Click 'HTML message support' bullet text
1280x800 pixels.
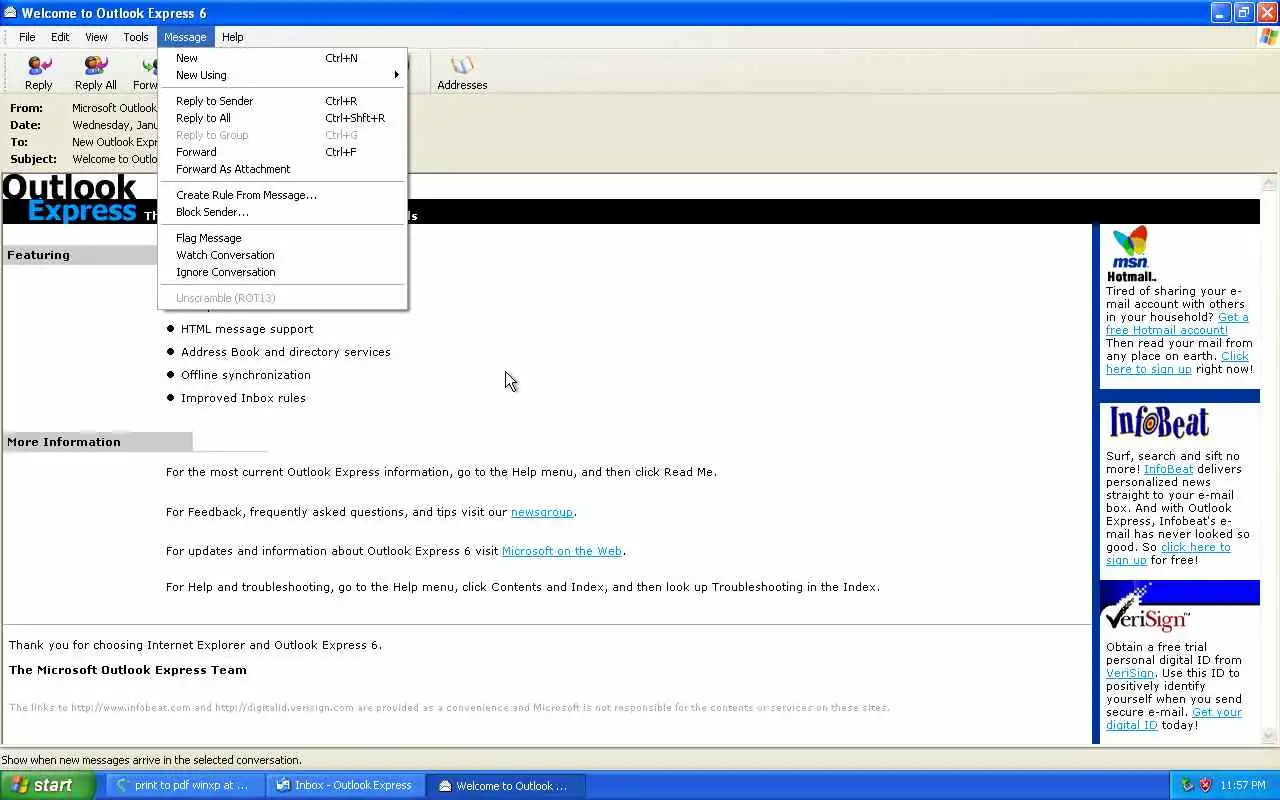click(247, 329)
